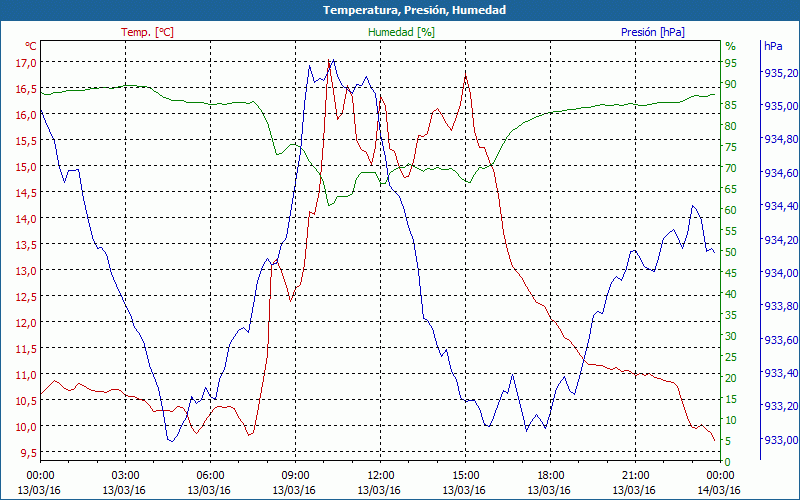Select the green "0" humidity tick
This screenshot has height=500, width=800.
728,462
